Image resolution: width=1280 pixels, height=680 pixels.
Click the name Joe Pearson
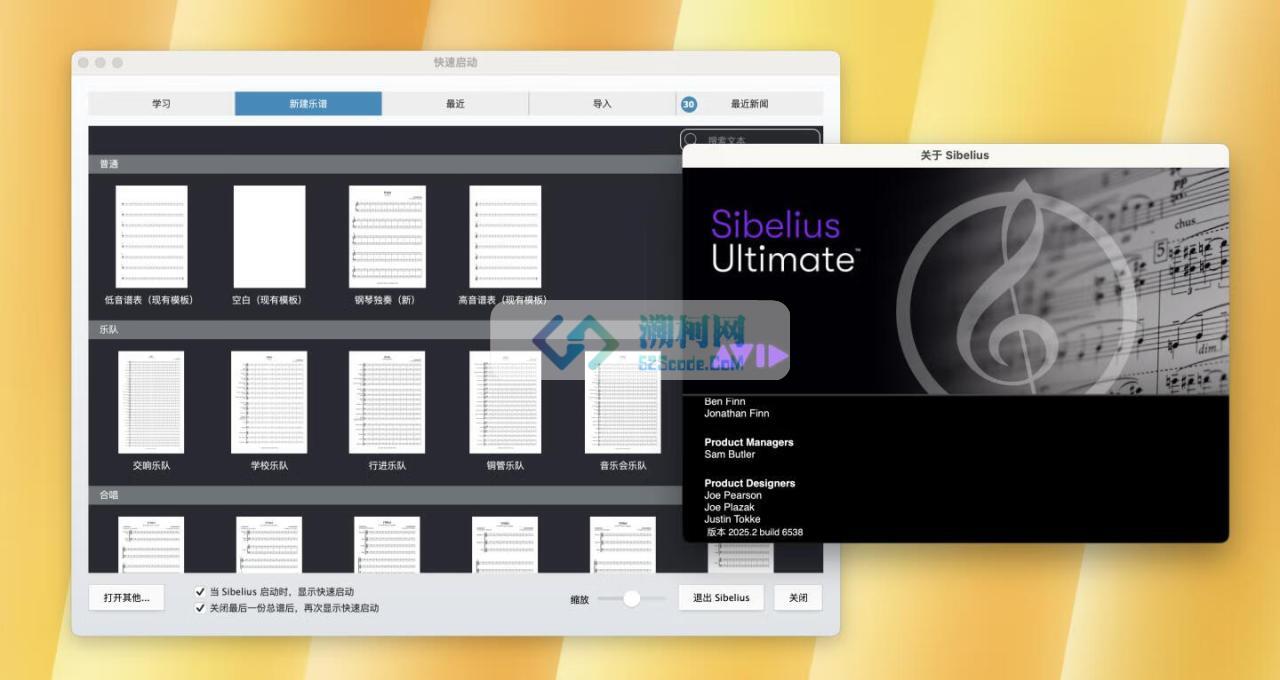[733, 495]
